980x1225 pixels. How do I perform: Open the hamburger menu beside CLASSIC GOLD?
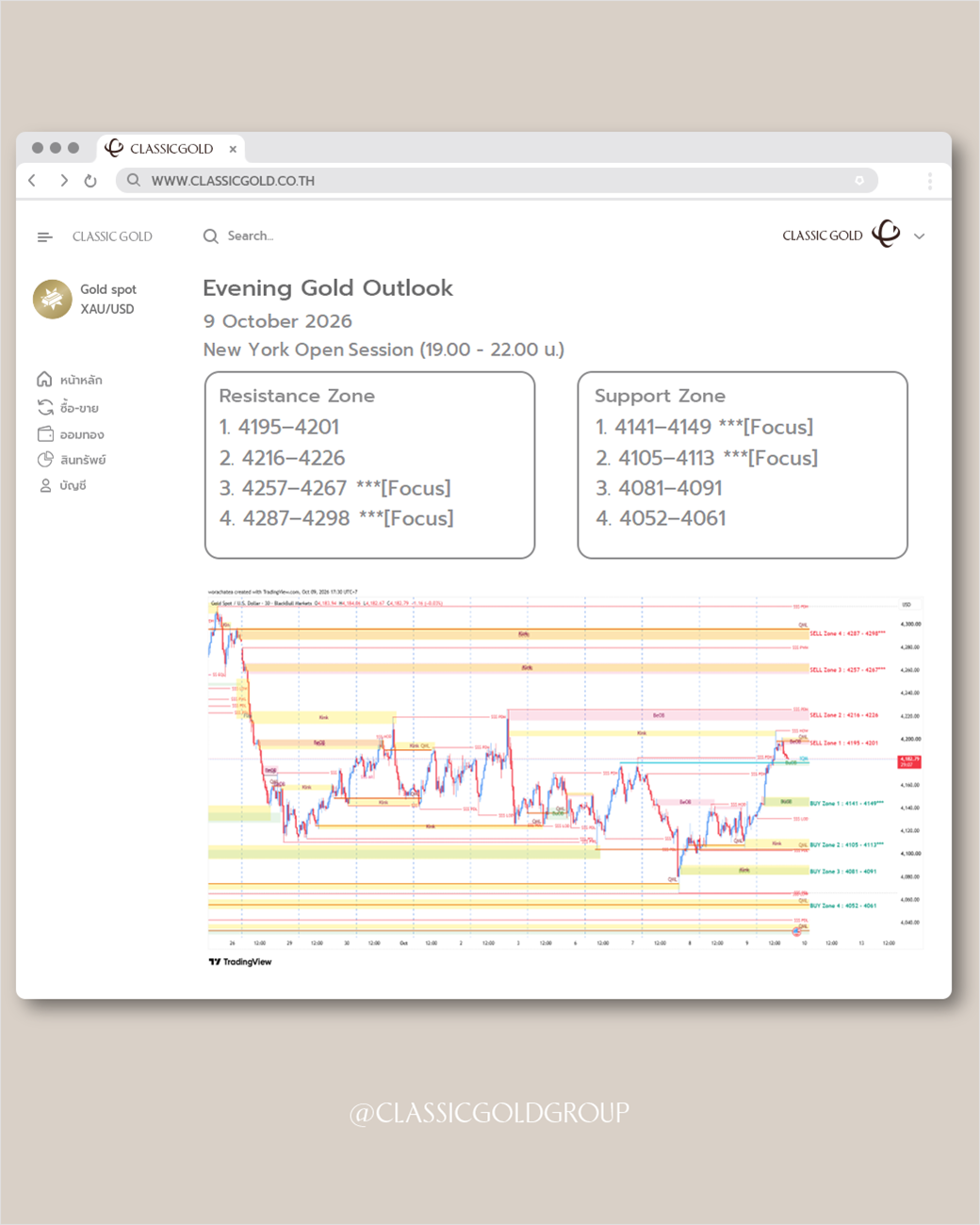pyautogui.click(x=44, y=237)
